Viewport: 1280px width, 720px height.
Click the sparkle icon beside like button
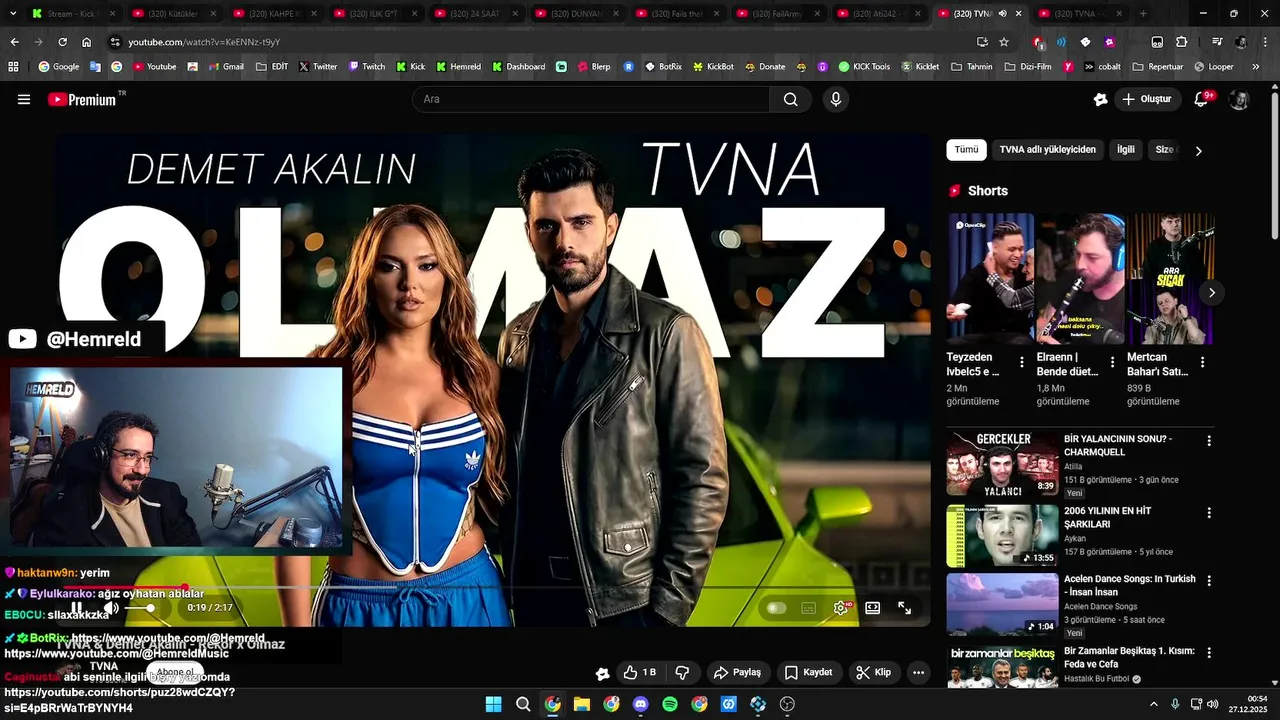pos(602,673)
